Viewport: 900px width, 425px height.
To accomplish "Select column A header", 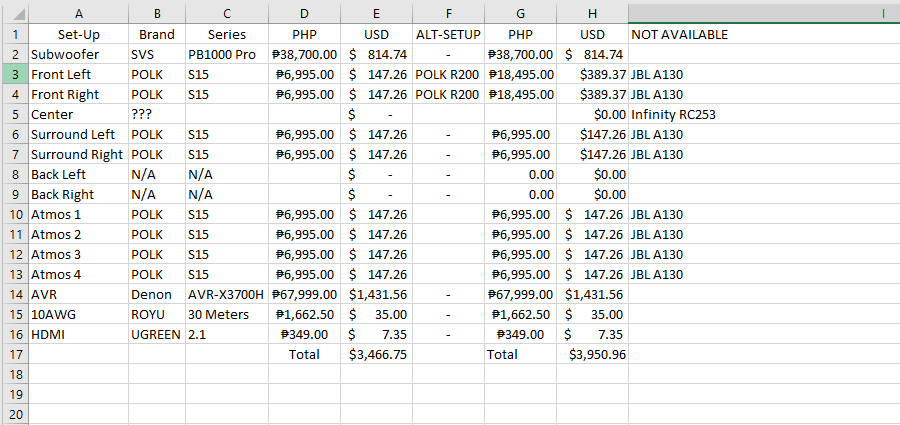I will (x=79, y=14).
